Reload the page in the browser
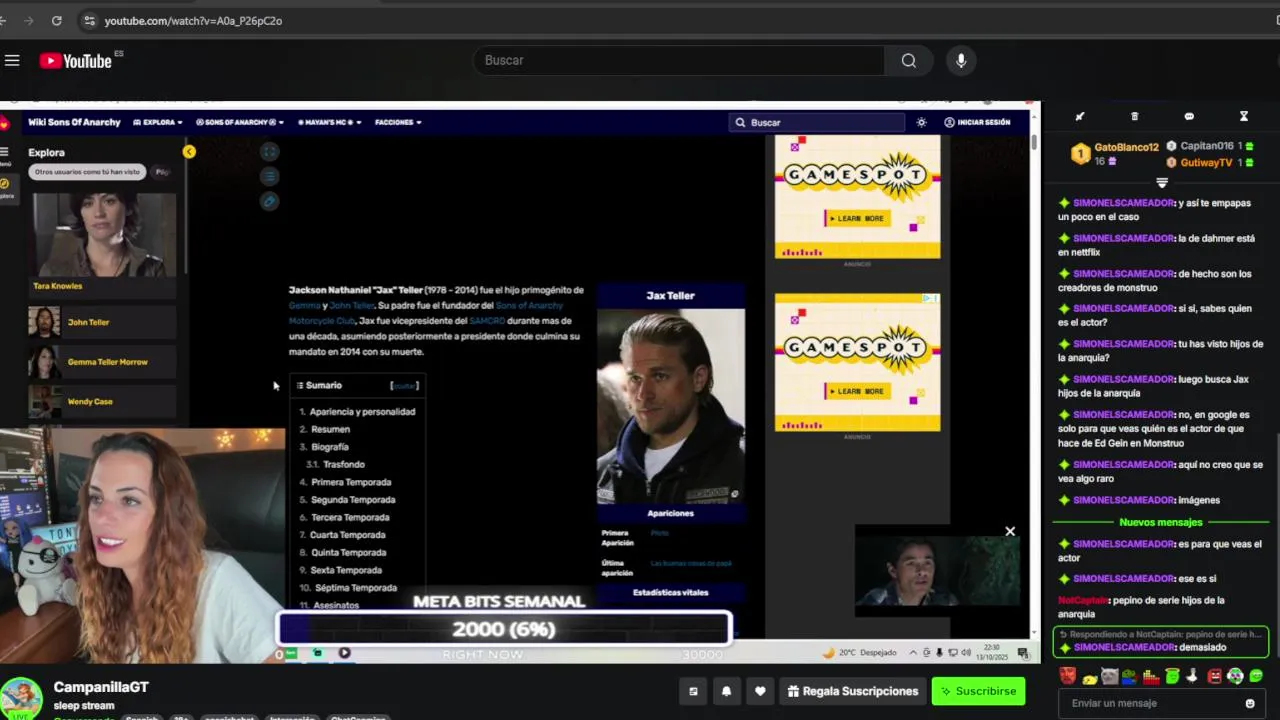Viewport: 1280px width, 720px height. pos(56,20)
